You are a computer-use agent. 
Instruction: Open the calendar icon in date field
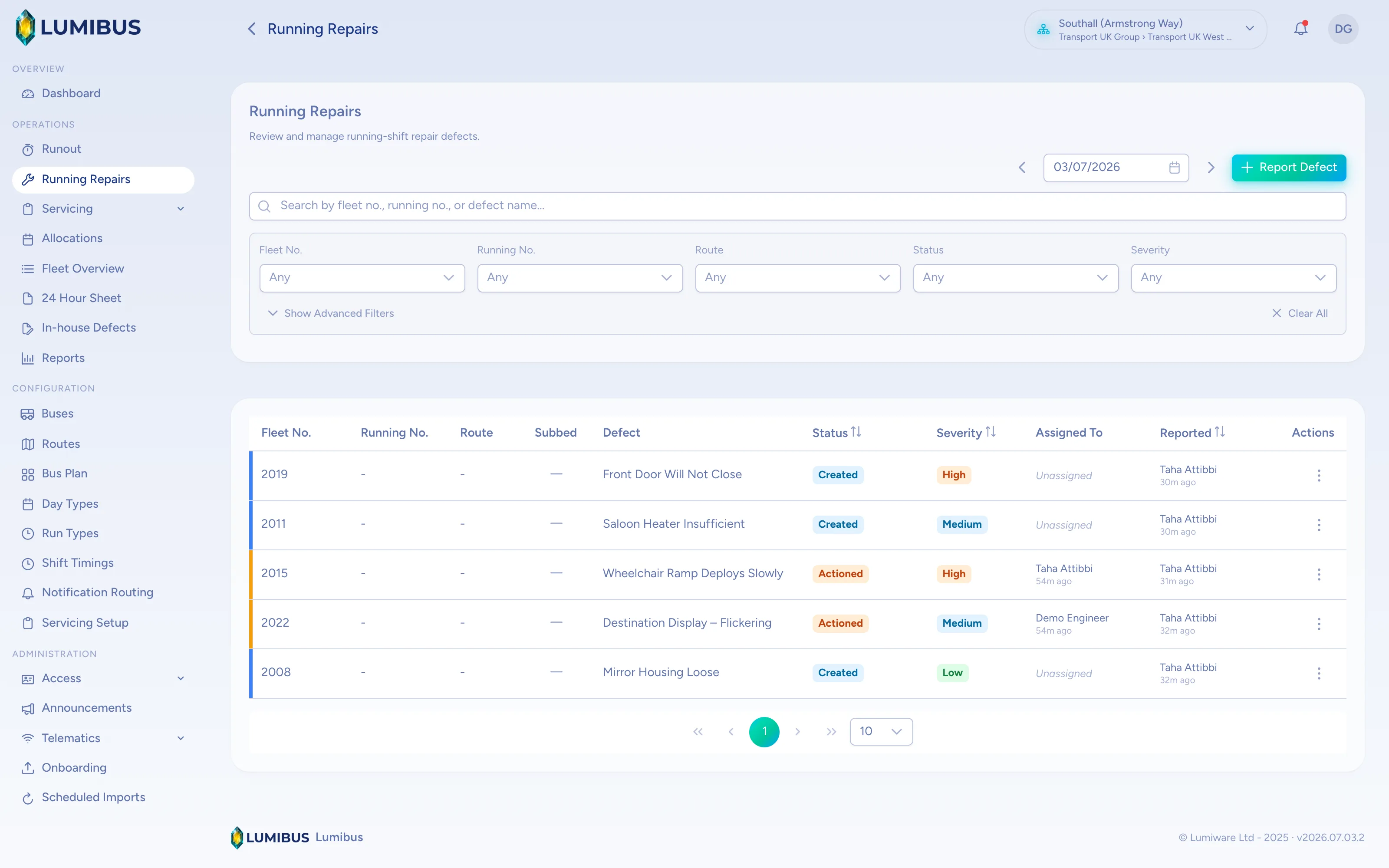pos(1174,168)
